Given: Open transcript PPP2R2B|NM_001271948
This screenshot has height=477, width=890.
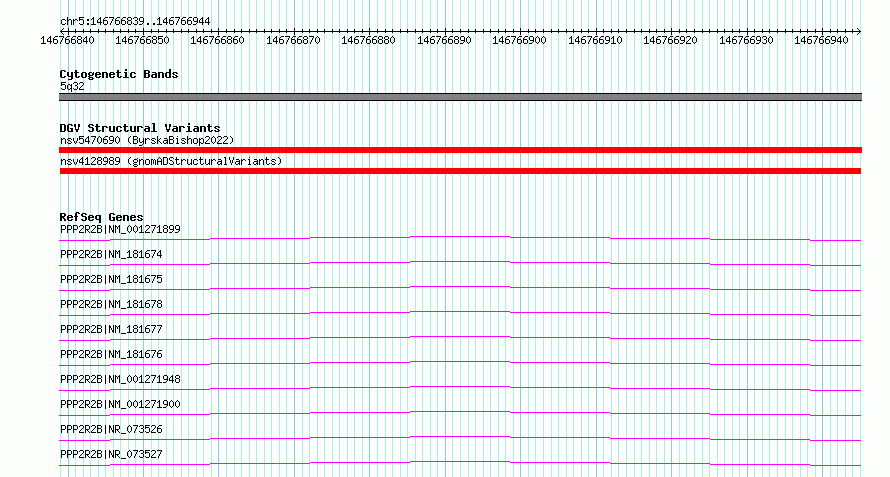Looking at the screenshot, I should coord(120,379).
